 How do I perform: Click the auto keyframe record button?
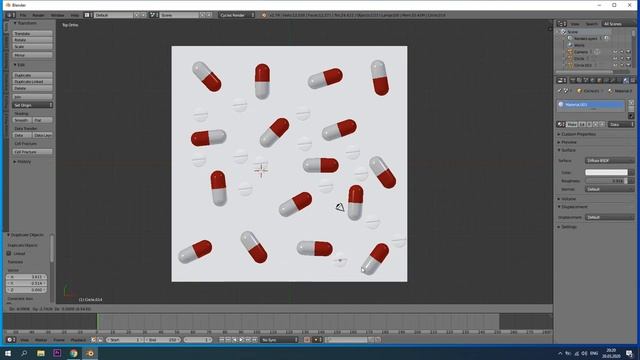click(307, 340)
